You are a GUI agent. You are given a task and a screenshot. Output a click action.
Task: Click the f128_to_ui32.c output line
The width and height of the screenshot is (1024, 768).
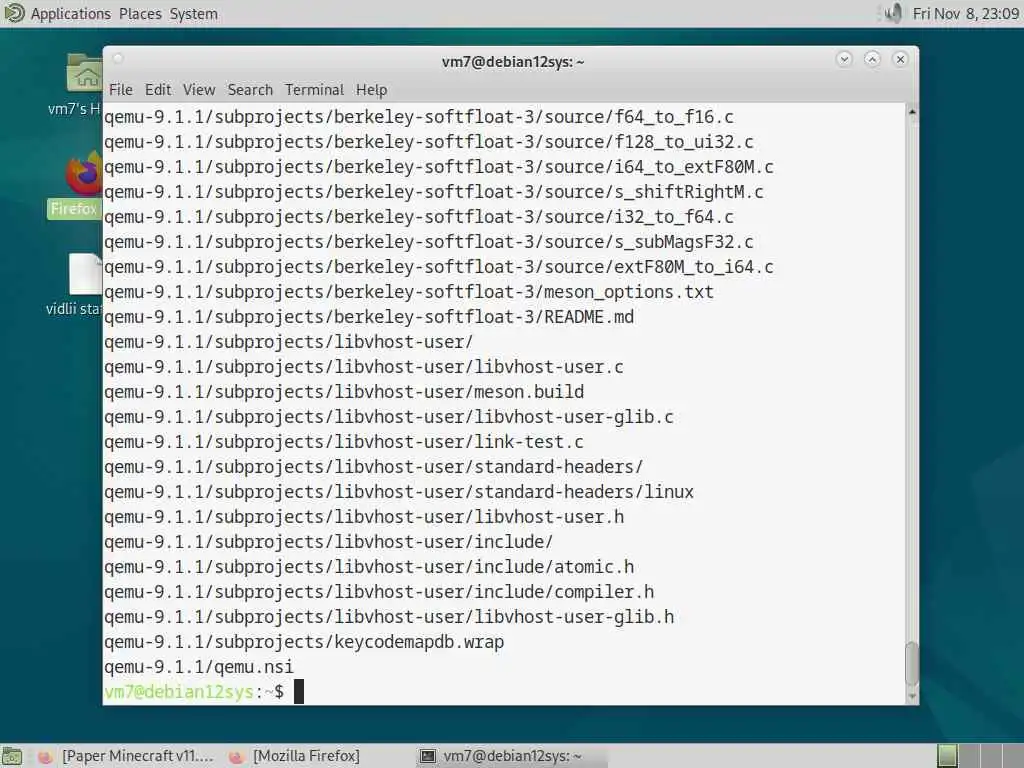(x=428, y=142)
